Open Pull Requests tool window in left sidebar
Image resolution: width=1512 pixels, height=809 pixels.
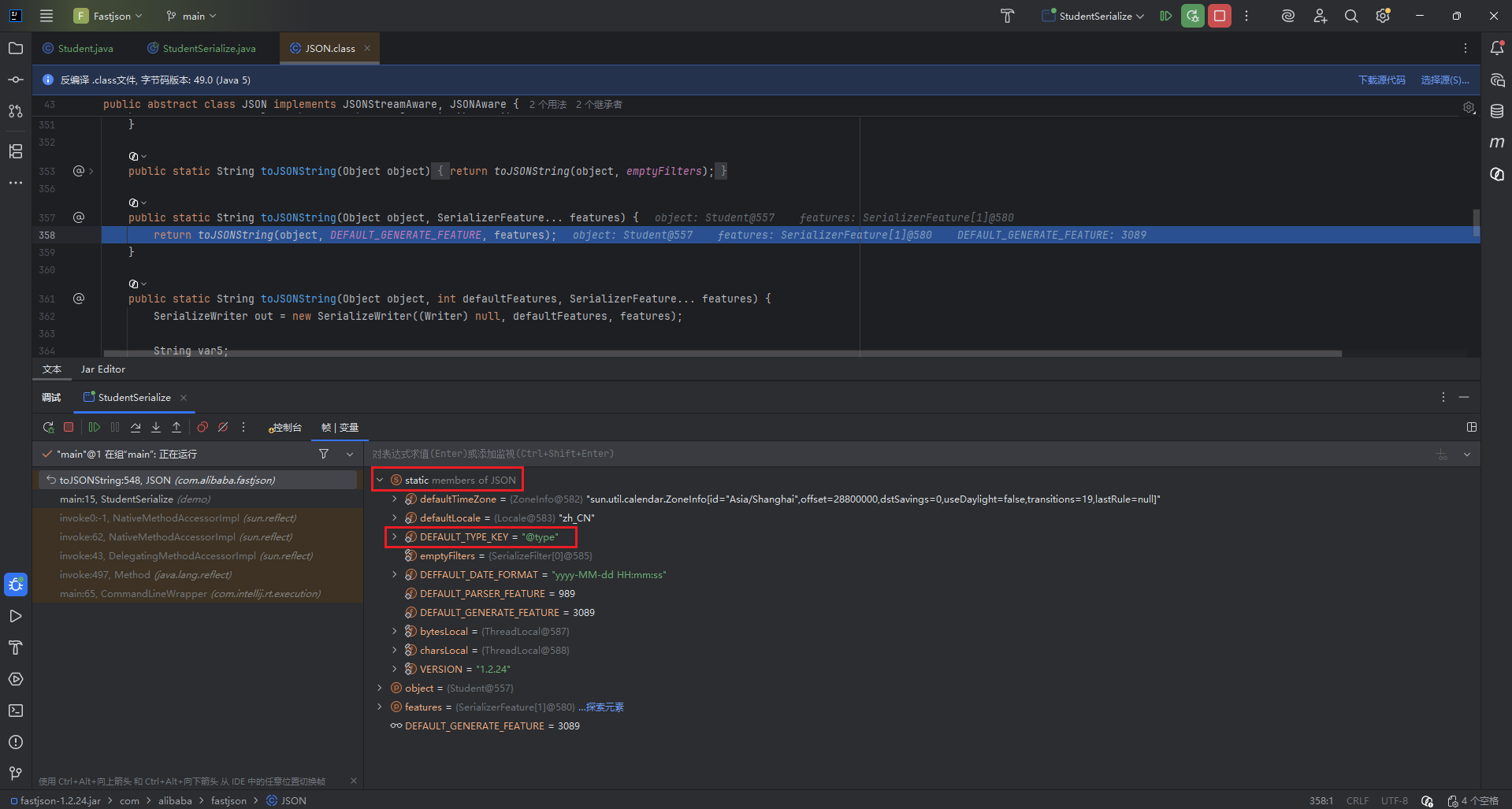click(16, 111)
